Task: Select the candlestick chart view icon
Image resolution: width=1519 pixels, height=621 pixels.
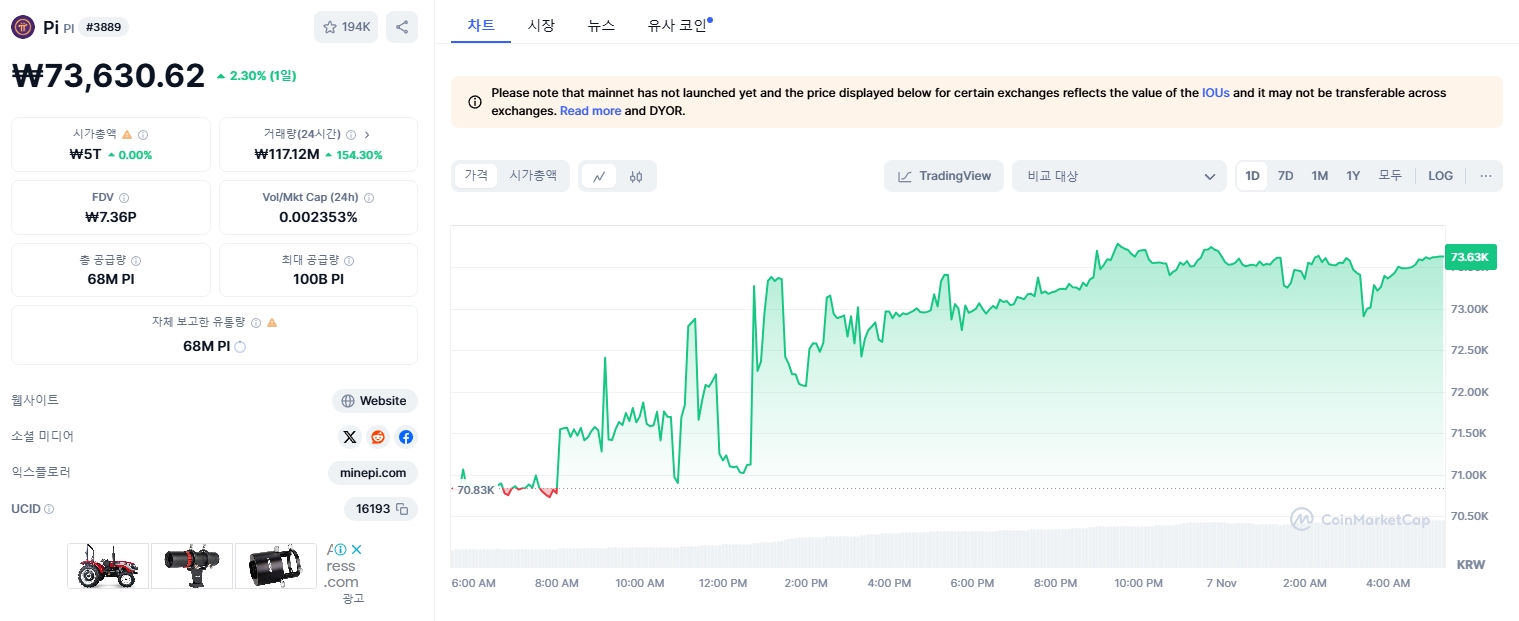Action: point(637,176)
